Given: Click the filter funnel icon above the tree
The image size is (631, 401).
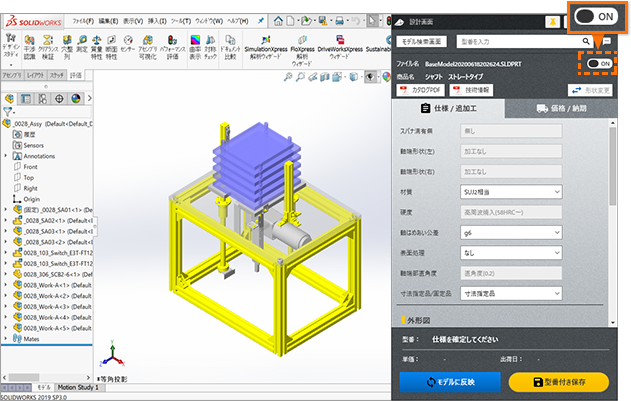Looking at the screenshot, I should pos(8,111).
